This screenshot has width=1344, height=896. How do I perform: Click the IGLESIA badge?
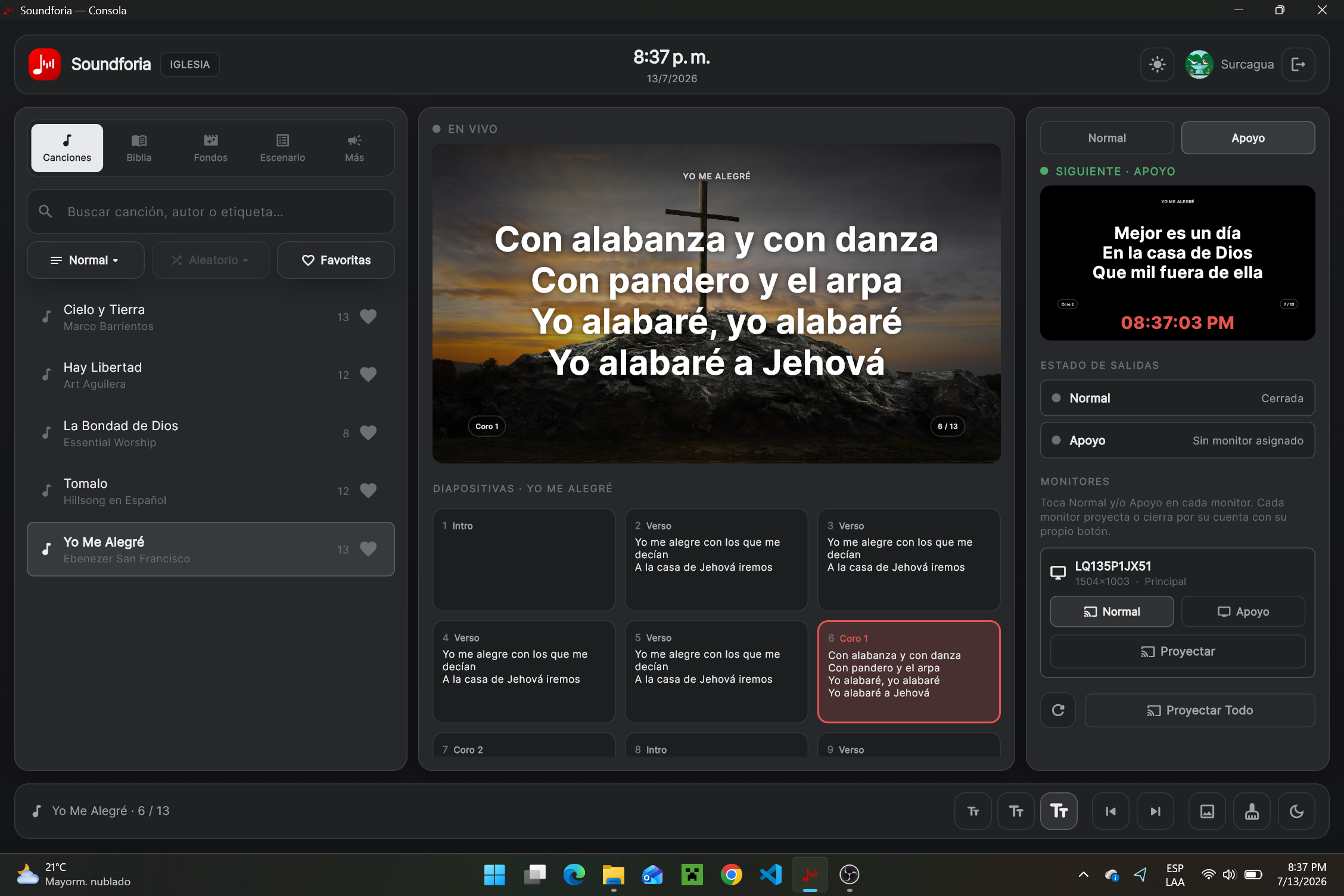(x=189, y=64)
